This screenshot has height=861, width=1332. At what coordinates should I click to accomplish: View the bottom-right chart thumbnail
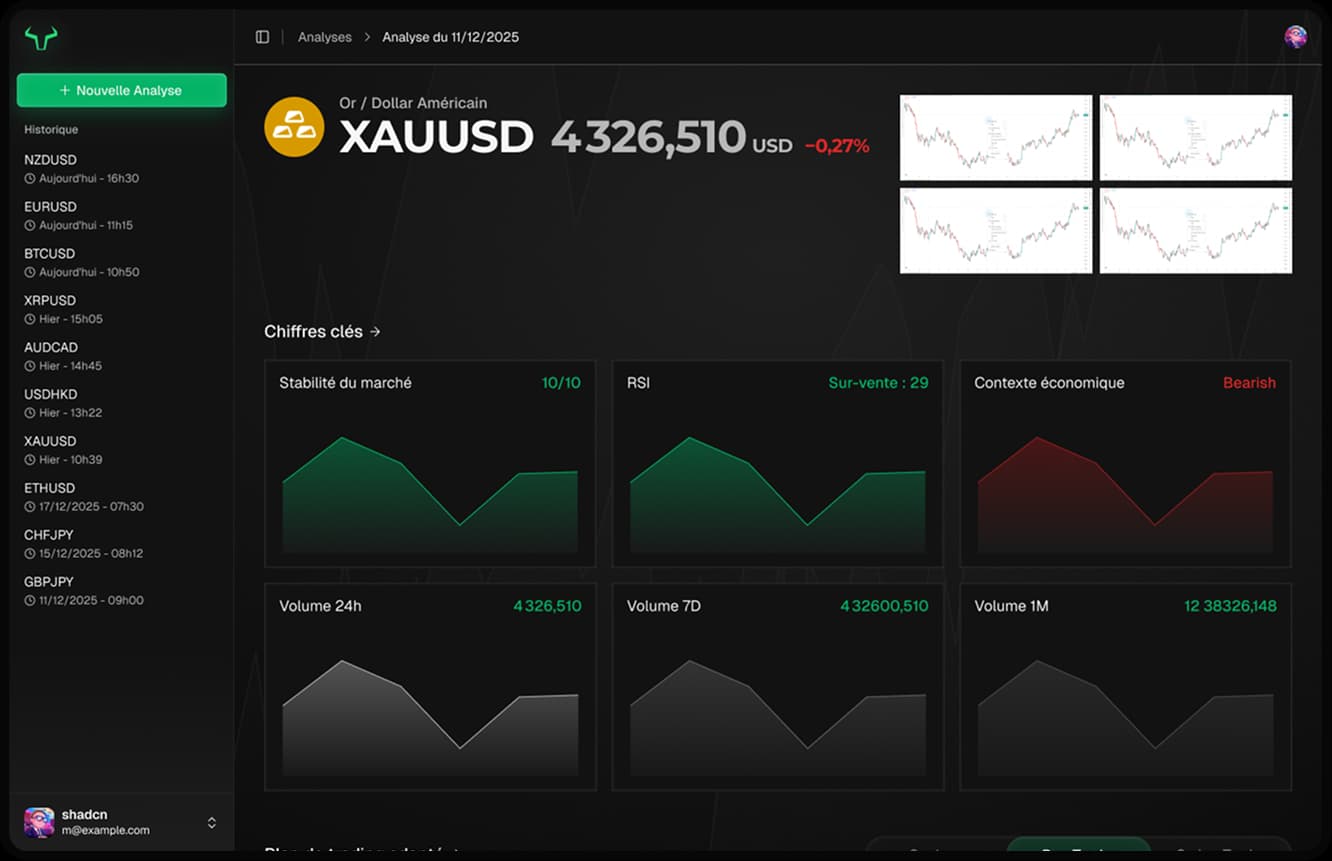tap(1196, 231)
